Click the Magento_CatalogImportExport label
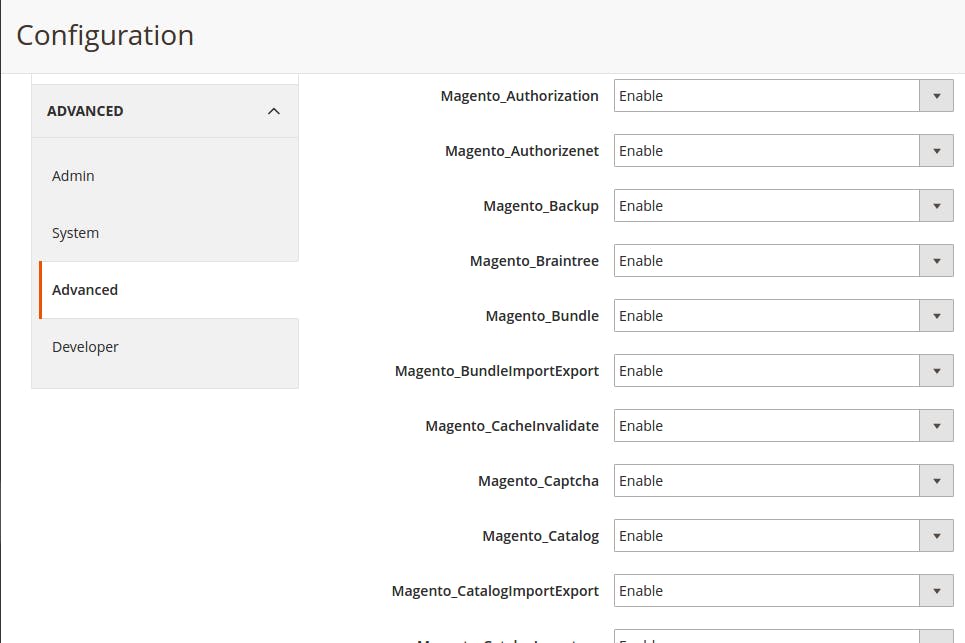 [495, 591]
